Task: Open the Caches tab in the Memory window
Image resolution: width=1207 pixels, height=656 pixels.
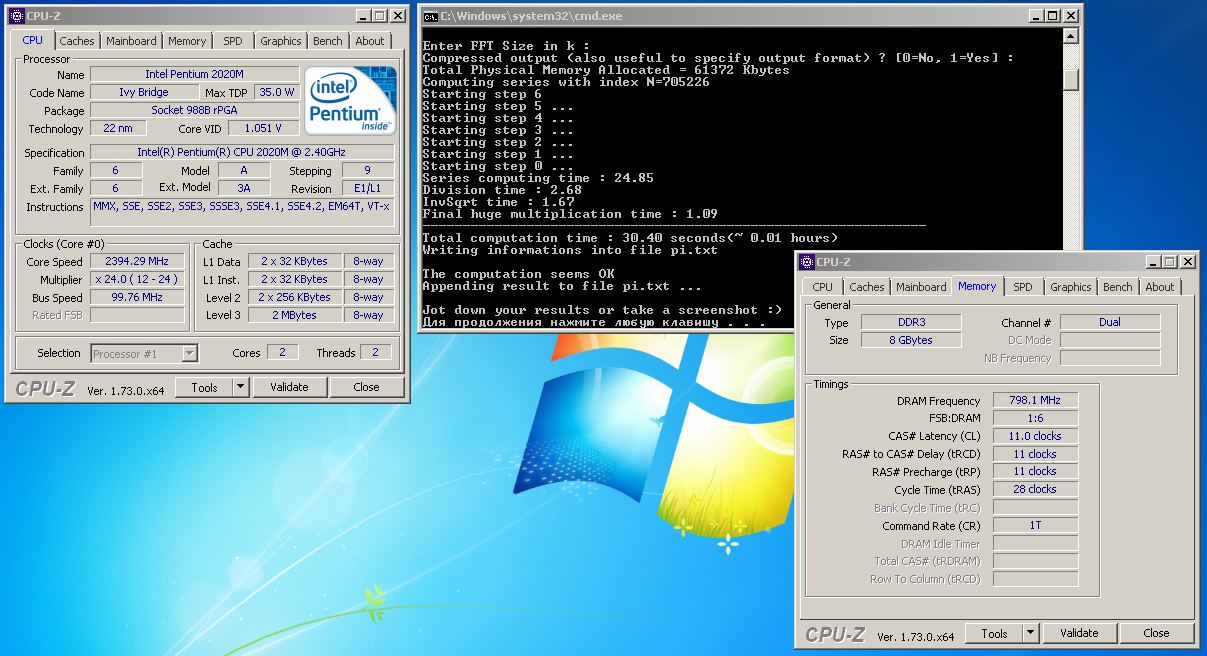Action: [867, 287]
